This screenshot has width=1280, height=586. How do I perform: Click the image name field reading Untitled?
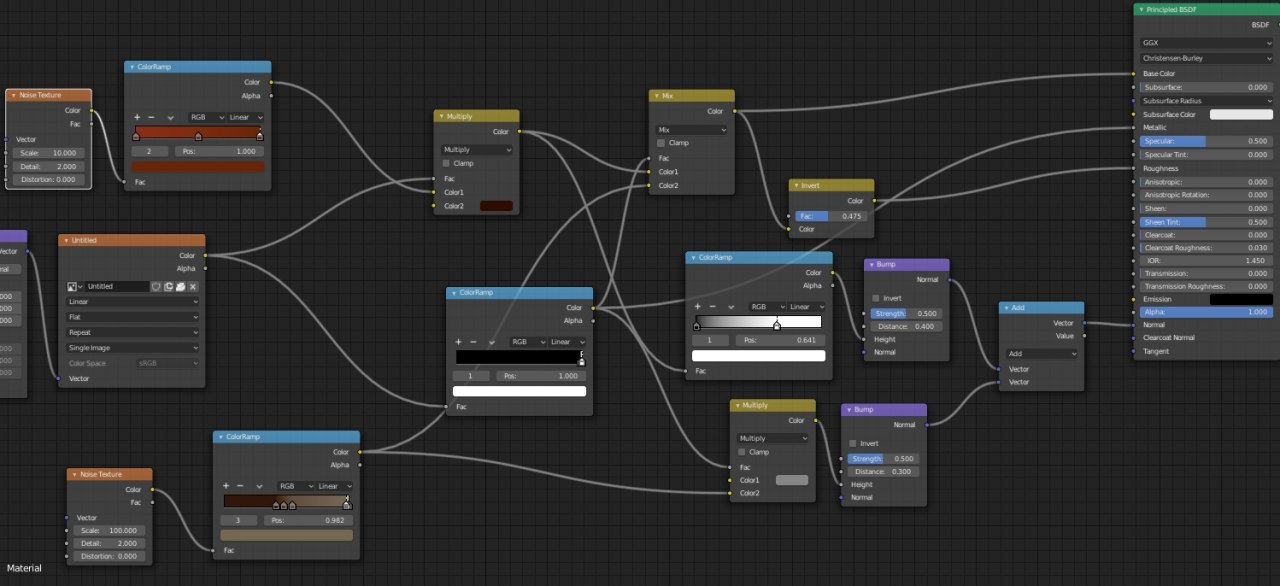coord(117,286)
